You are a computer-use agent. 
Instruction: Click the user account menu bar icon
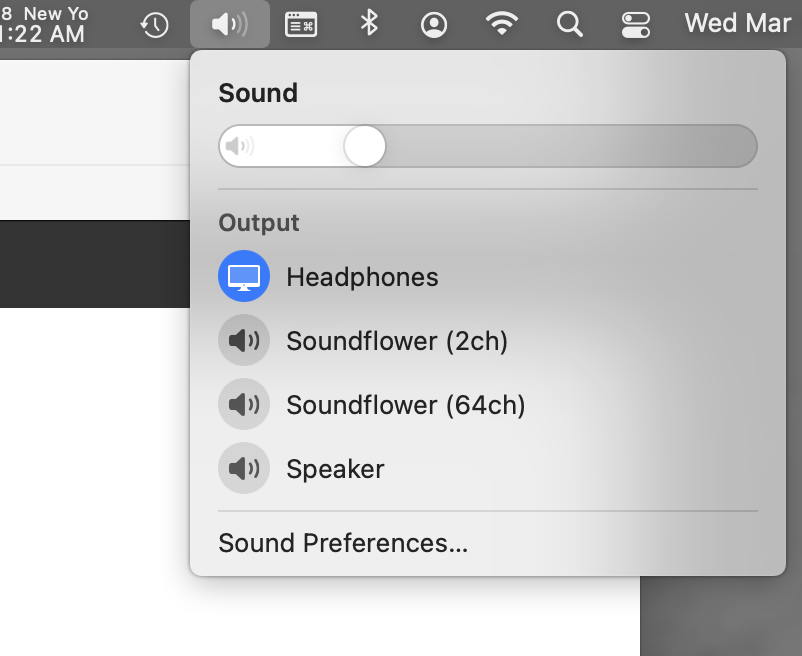point(434,24)
